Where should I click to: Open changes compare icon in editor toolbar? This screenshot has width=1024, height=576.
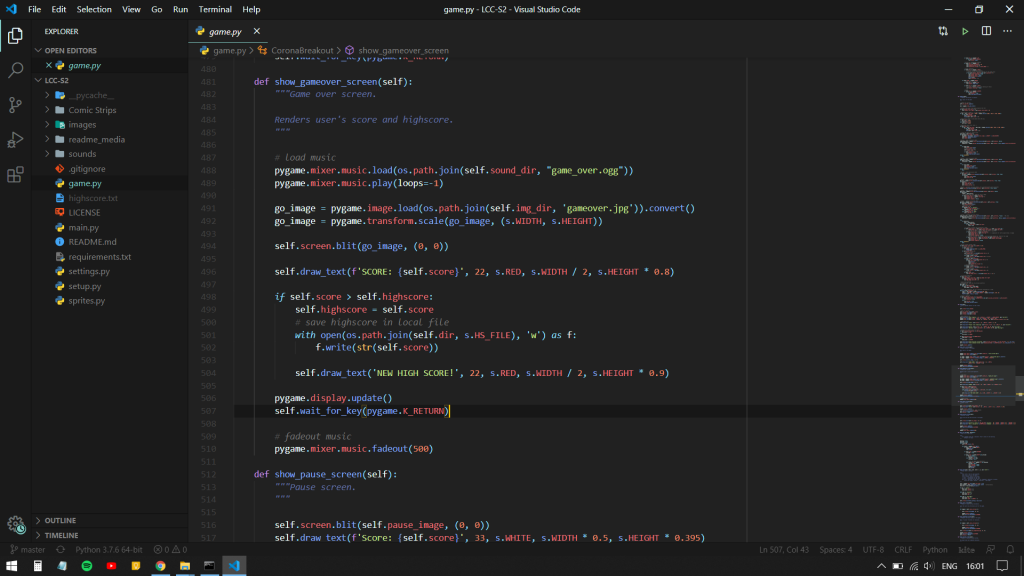943,31
